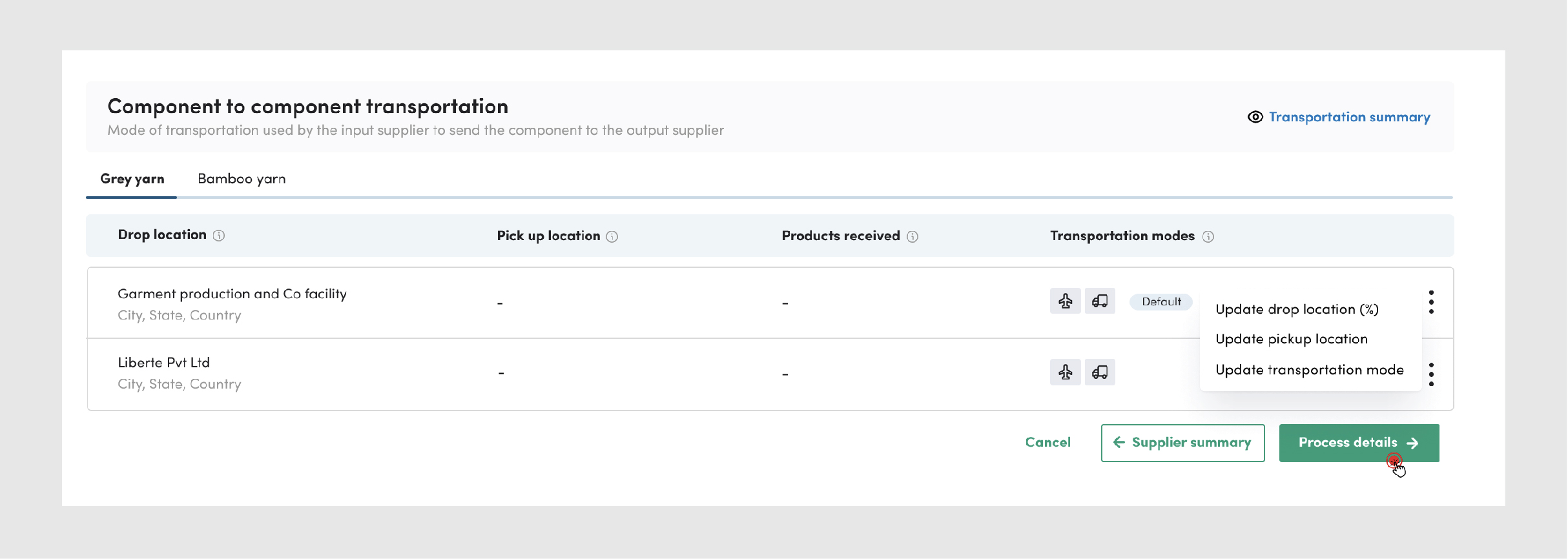
Task: Click truck icon in Garment production row
Action: (x=1100, y=301)
